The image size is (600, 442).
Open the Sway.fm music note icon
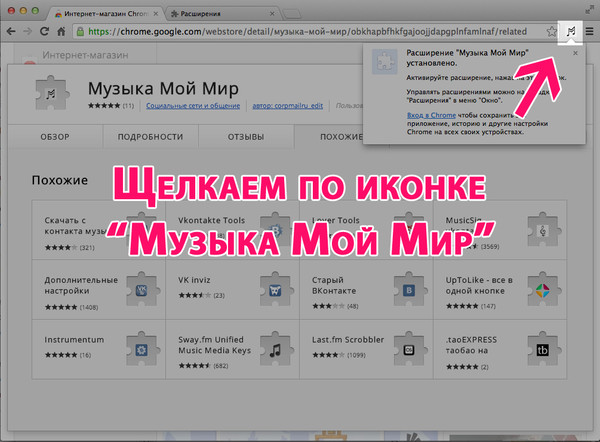(276, 349)
